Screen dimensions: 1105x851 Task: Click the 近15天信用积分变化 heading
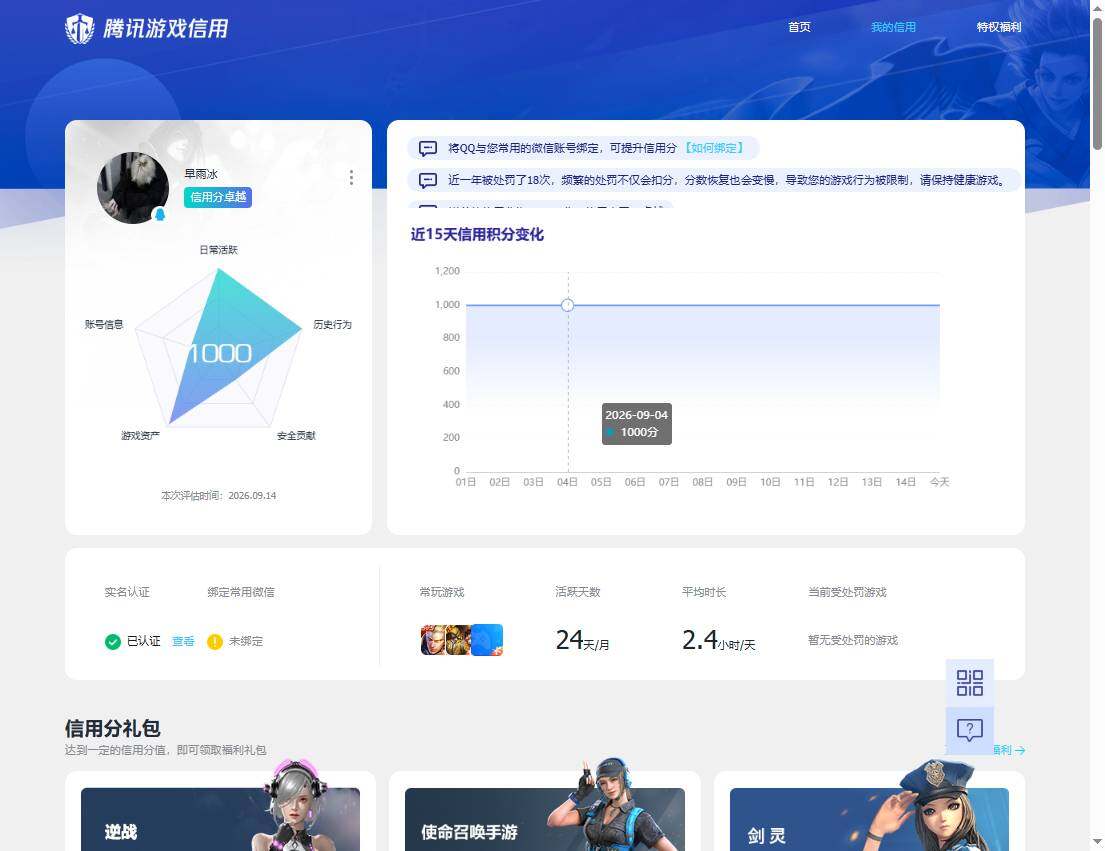pyautogui.click(x=477, y=235)
